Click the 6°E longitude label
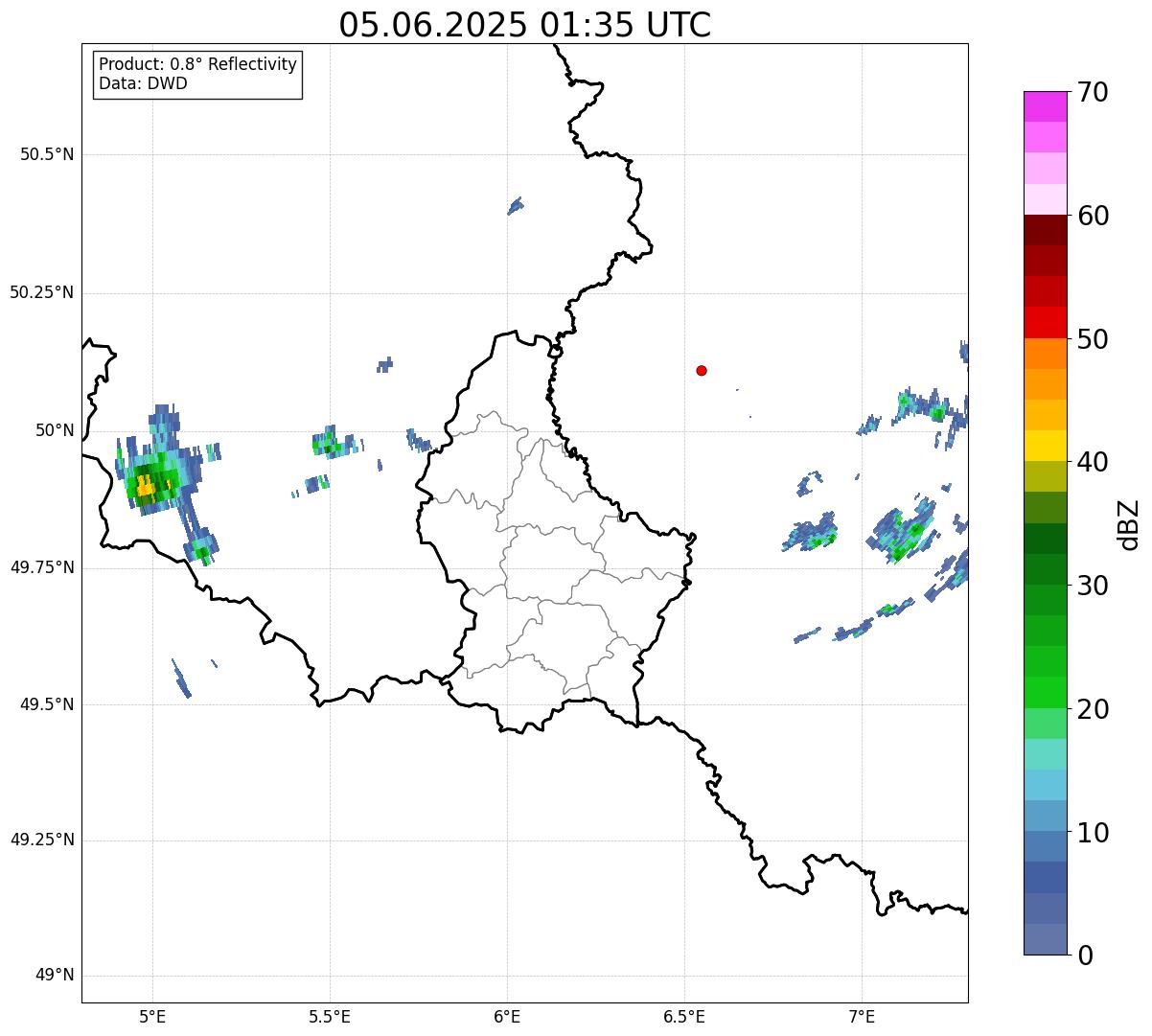 point(507,1016)
